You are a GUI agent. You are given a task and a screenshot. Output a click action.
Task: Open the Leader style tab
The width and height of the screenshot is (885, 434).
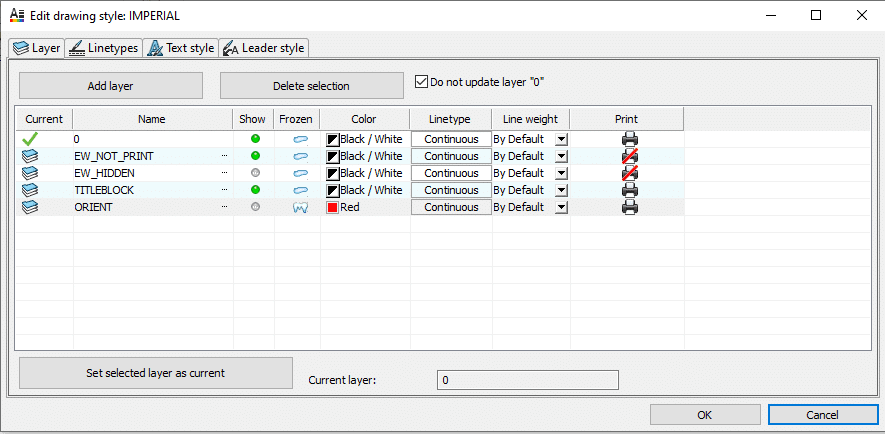[x=265, y=48]
